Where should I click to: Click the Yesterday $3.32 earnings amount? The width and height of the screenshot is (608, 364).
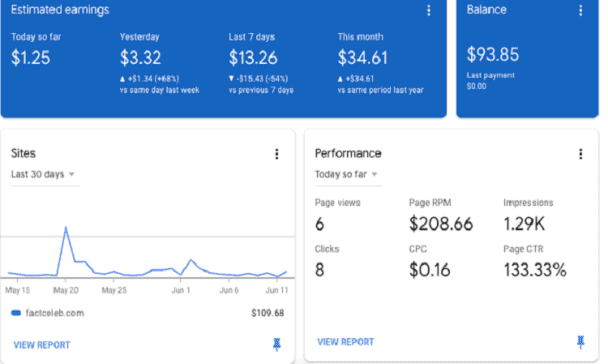click(x=140, y=58)
